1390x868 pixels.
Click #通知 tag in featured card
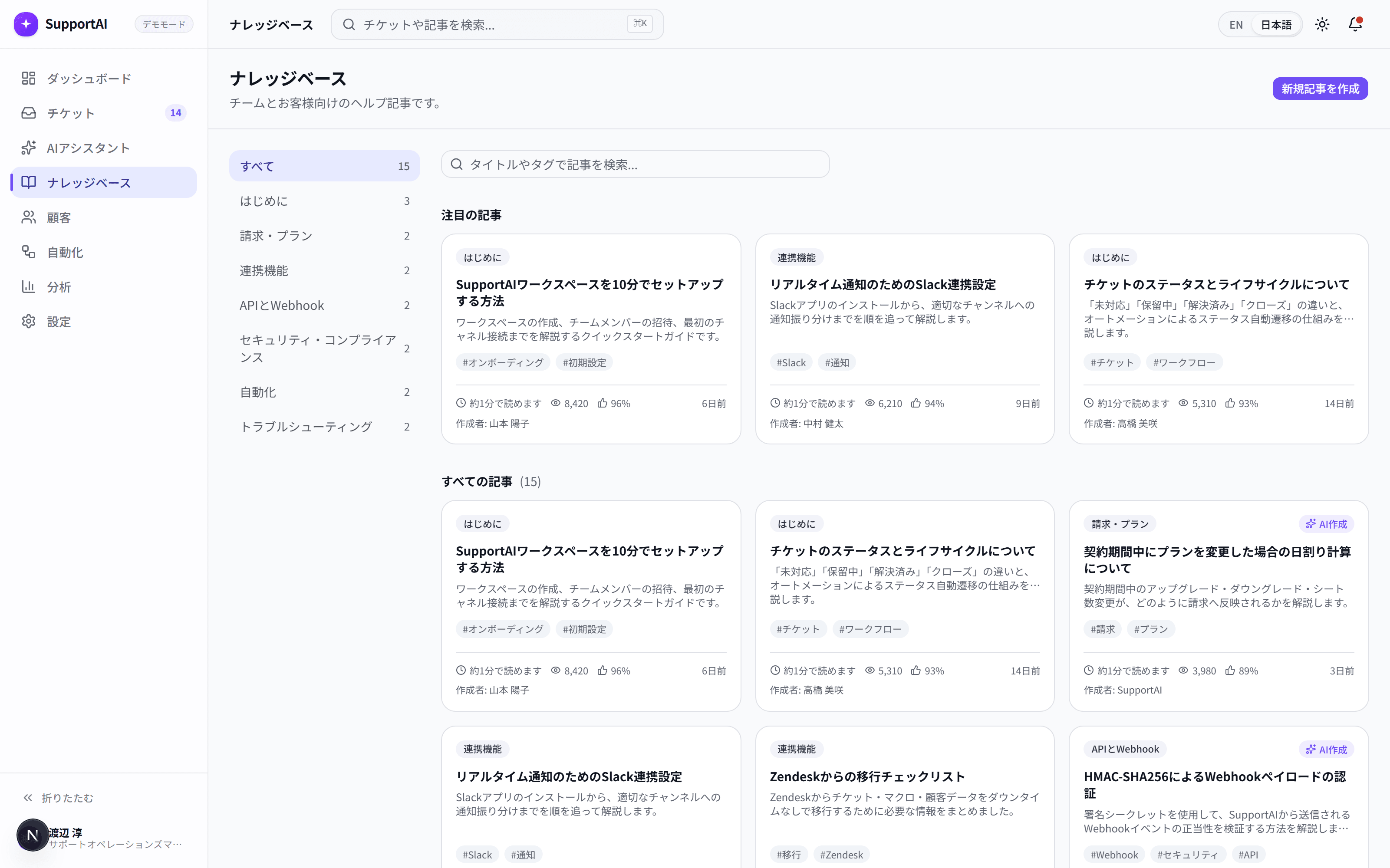(x=837, y=362)
